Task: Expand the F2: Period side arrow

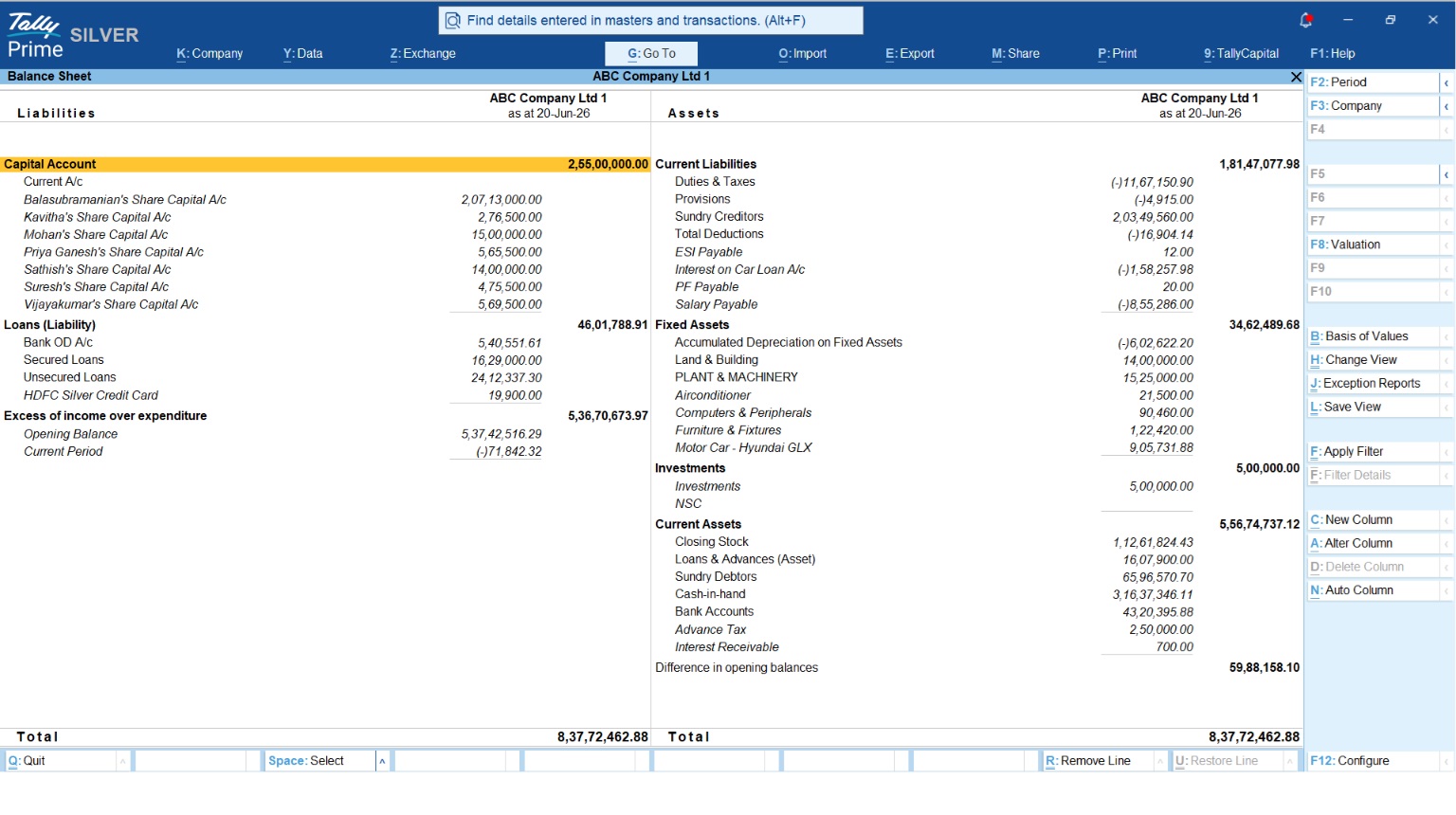Action: (x=1447, y=82)
